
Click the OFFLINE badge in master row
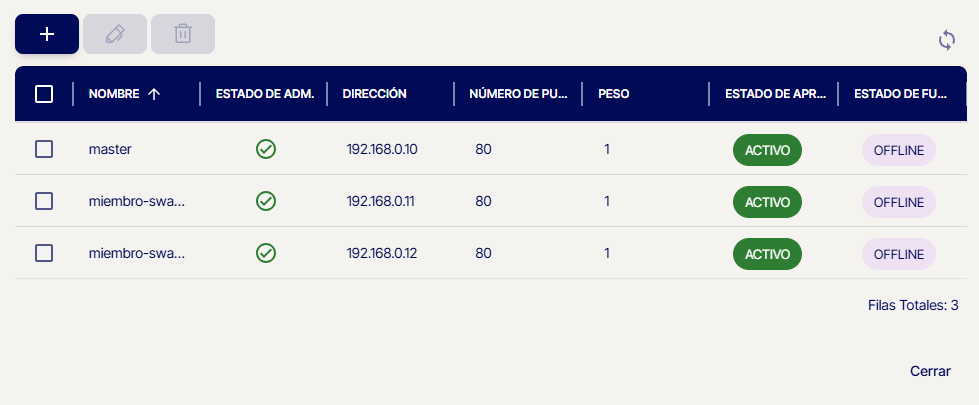[x=898, y=150]
